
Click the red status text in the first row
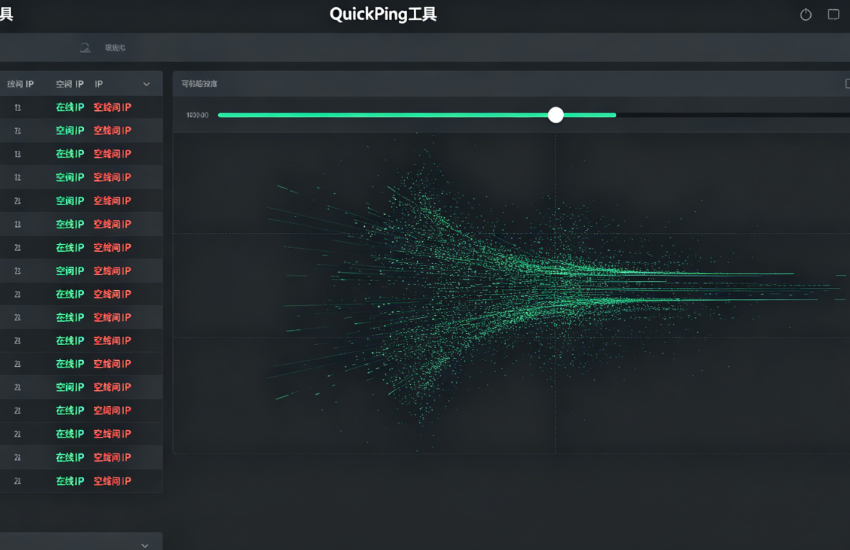(112, 107)
